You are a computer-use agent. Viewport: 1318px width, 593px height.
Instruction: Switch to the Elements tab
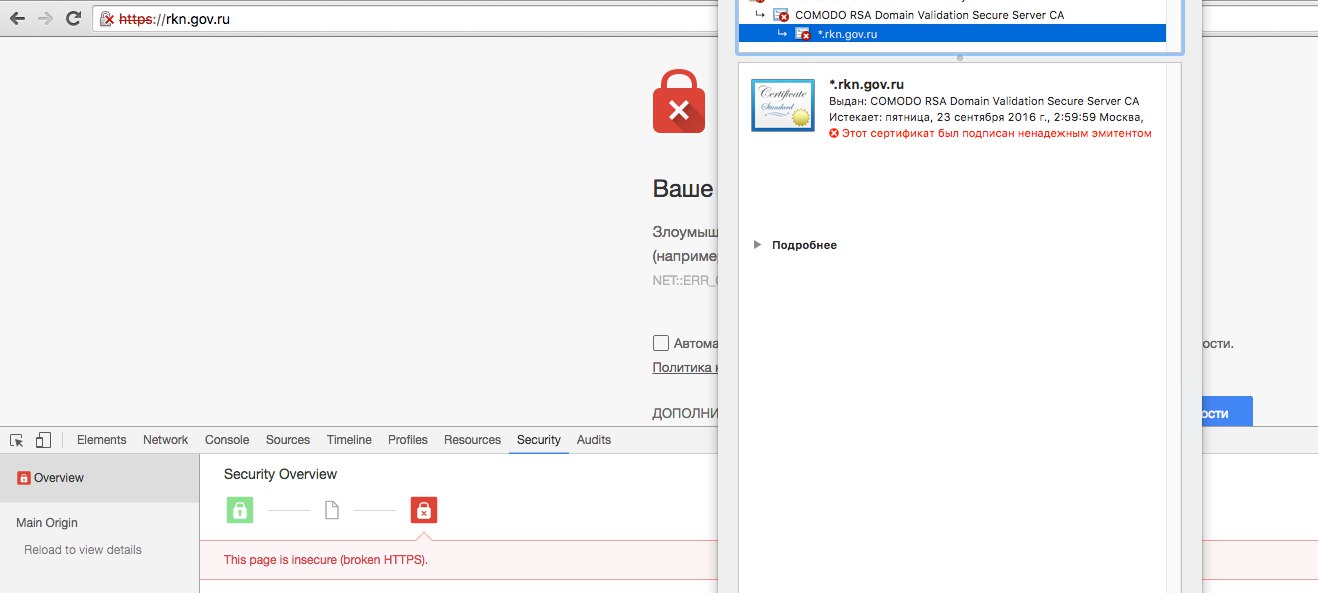102,440
